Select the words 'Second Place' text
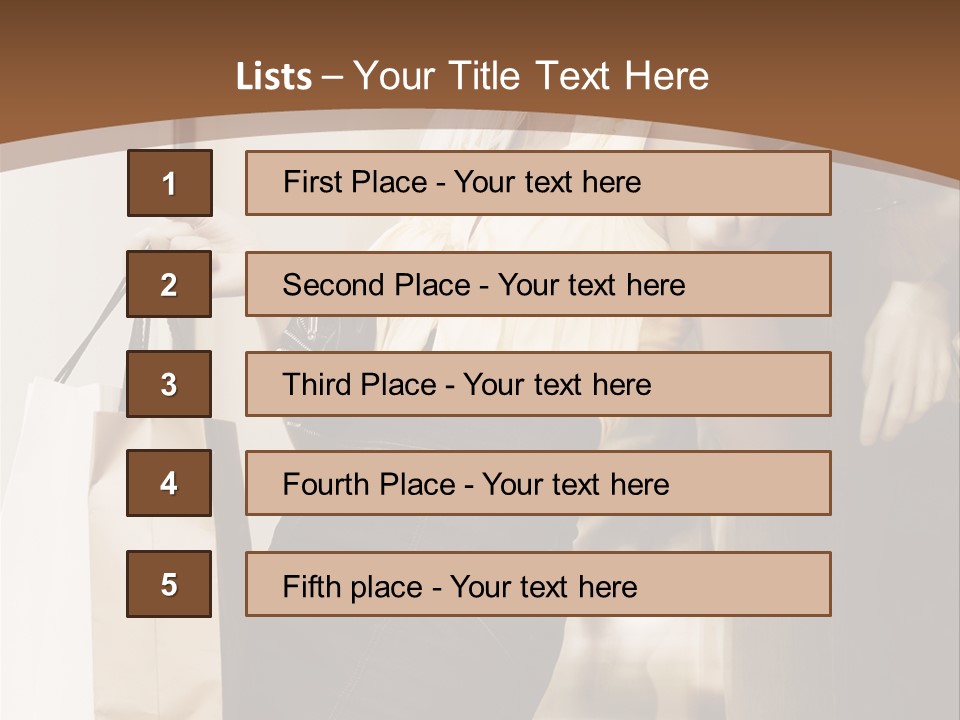Image resolution: width=960 pixels, height=720 pixels. 377,285
